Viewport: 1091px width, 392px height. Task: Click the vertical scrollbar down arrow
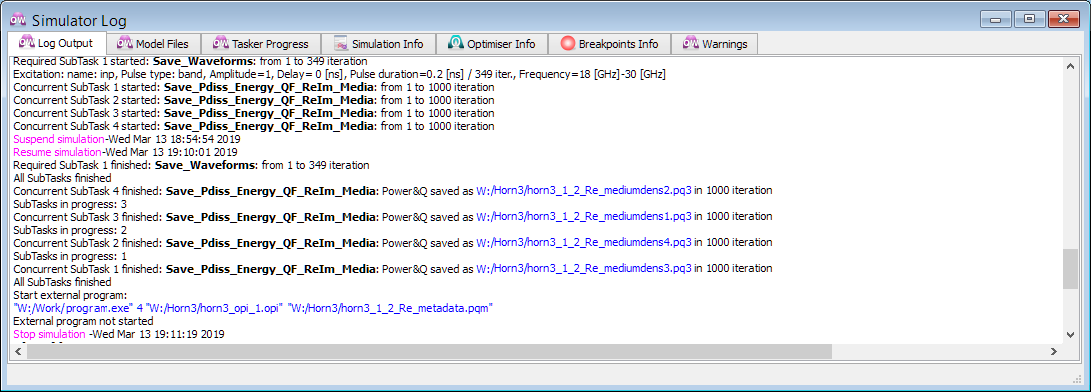1070,336
